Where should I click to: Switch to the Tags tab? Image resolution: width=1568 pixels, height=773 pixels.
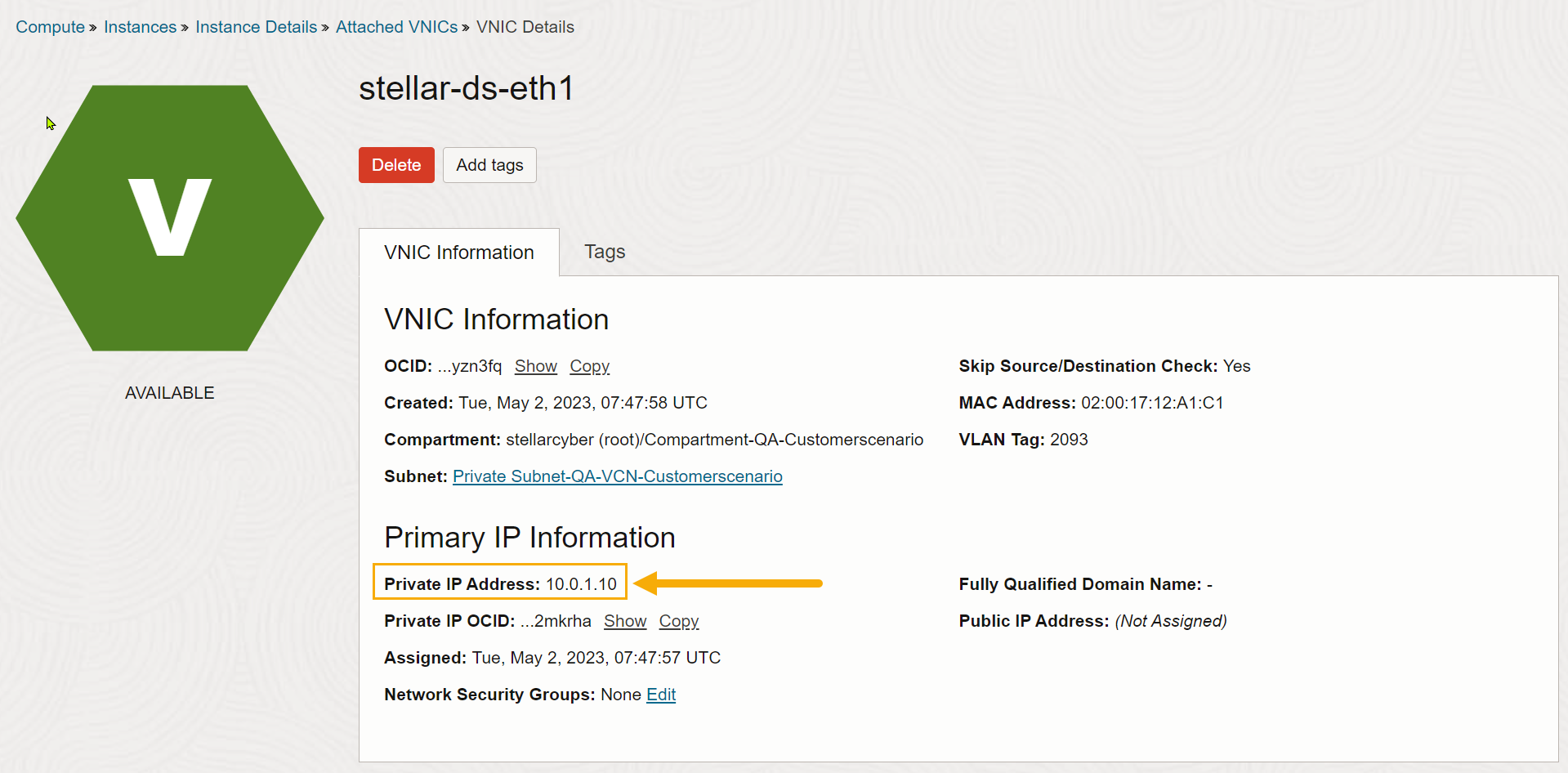point(604,252)
